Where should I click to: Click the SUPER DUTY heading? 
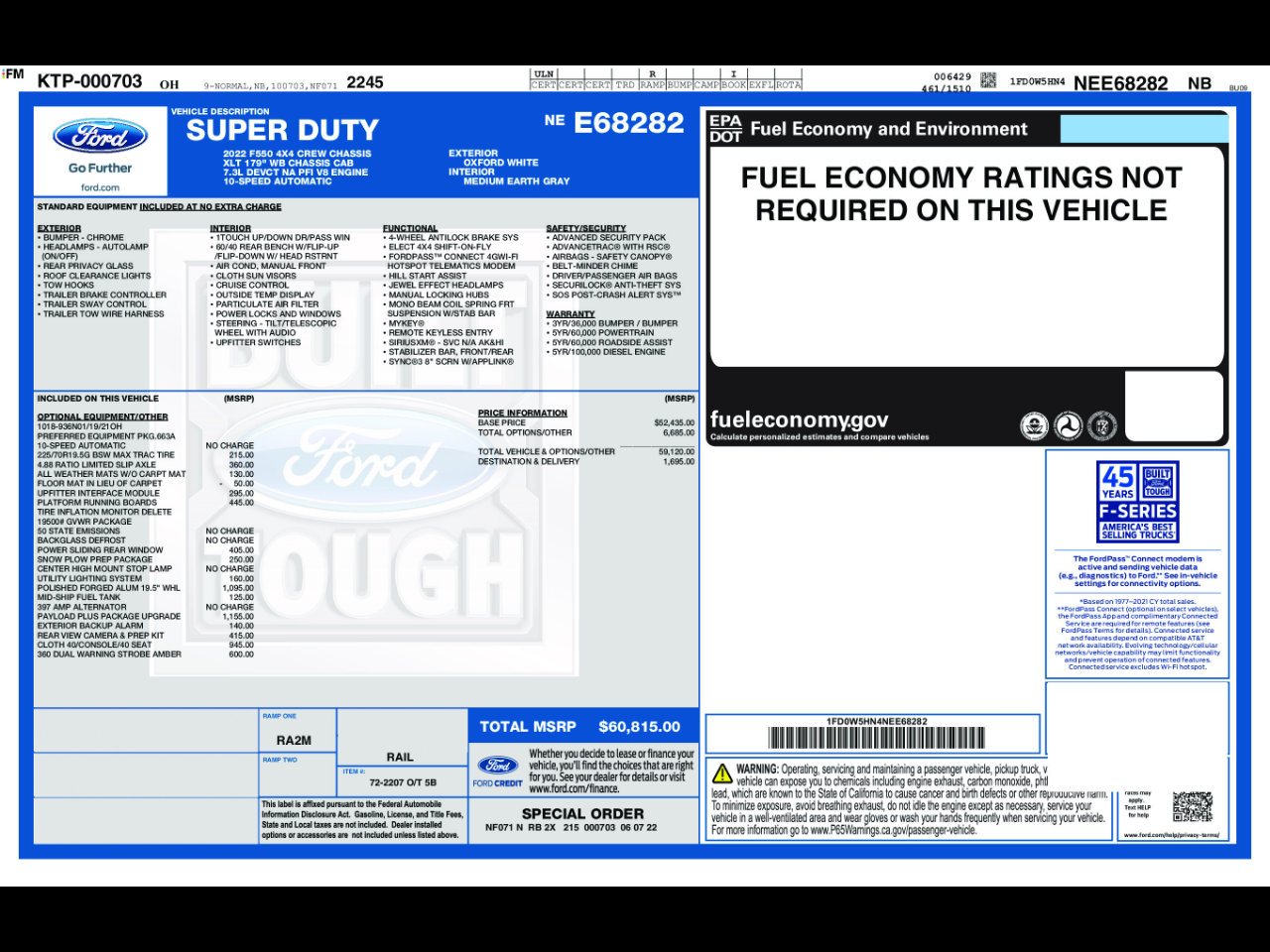pos(283,130)
